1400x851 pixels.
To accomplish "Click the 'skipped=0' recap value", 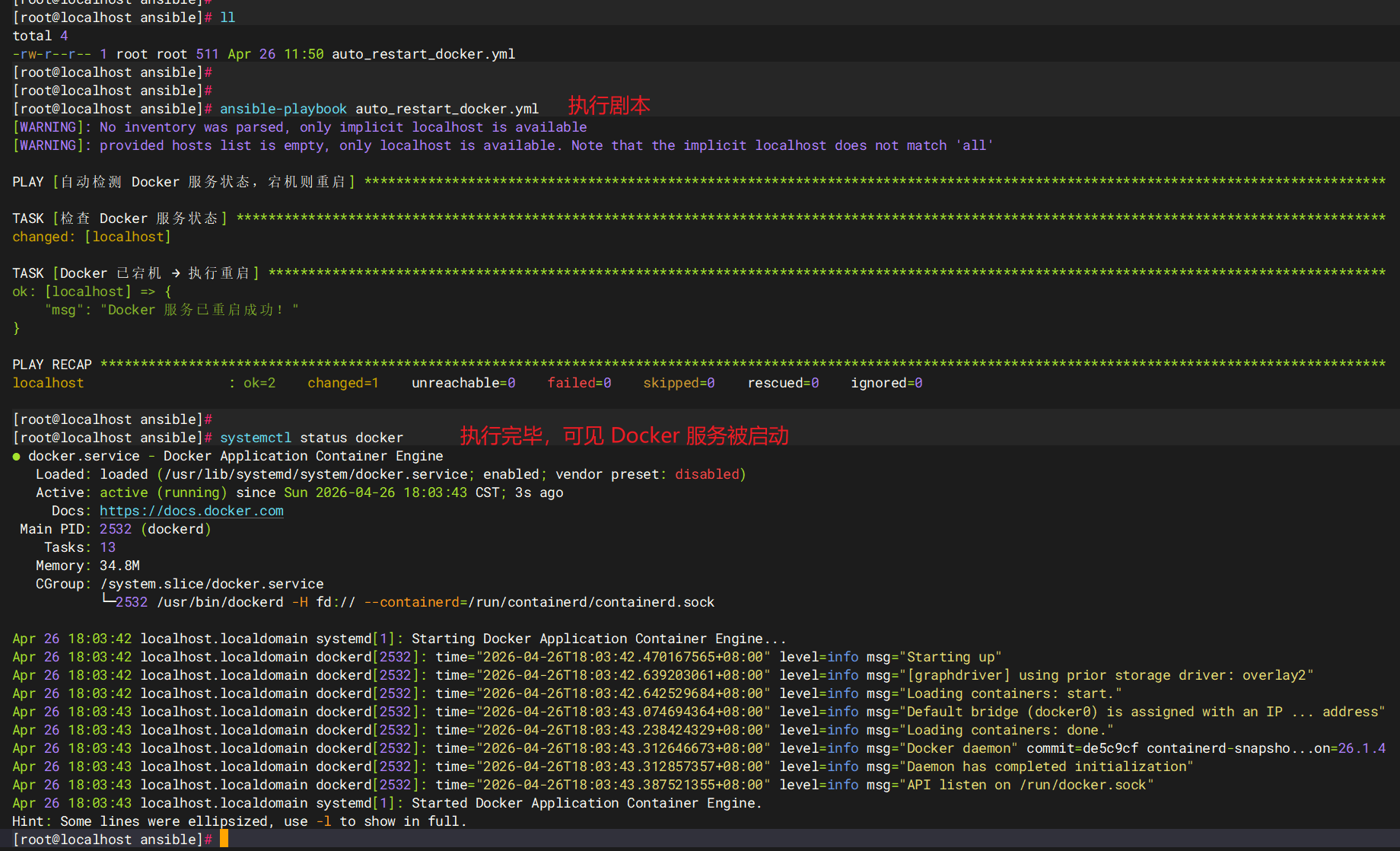I will tap(679, 383).
